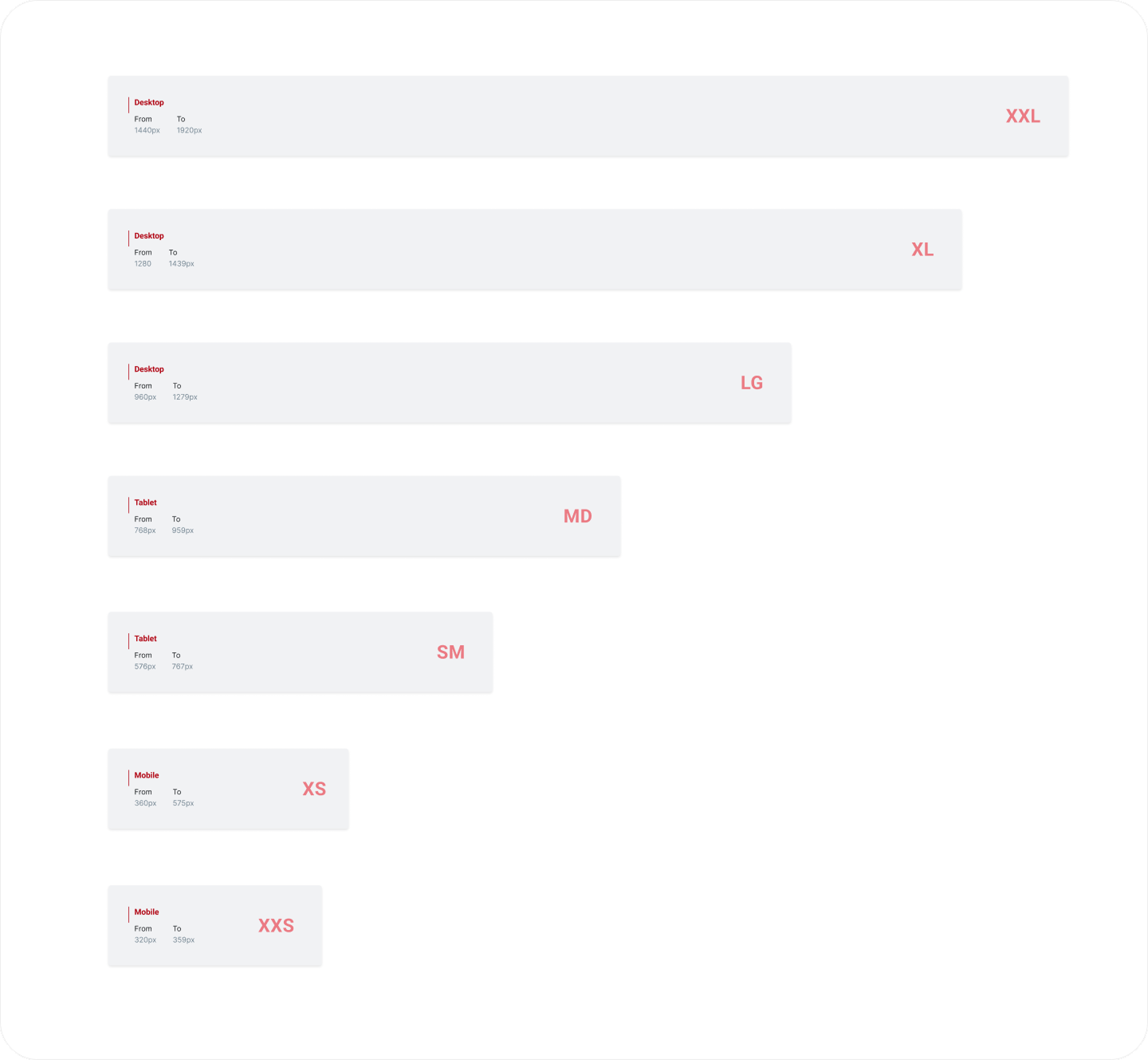The image size is (1148, 1060).
Task: Click the Desktop heading in XXL card
Action: coord(149,103)
